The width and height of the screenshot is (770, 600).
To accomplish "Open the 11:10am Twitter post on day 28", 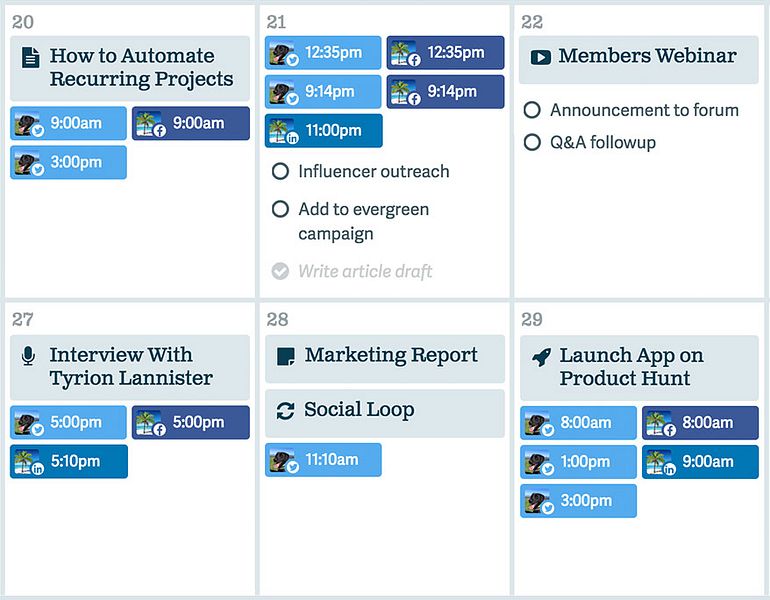I will (323, 460).
